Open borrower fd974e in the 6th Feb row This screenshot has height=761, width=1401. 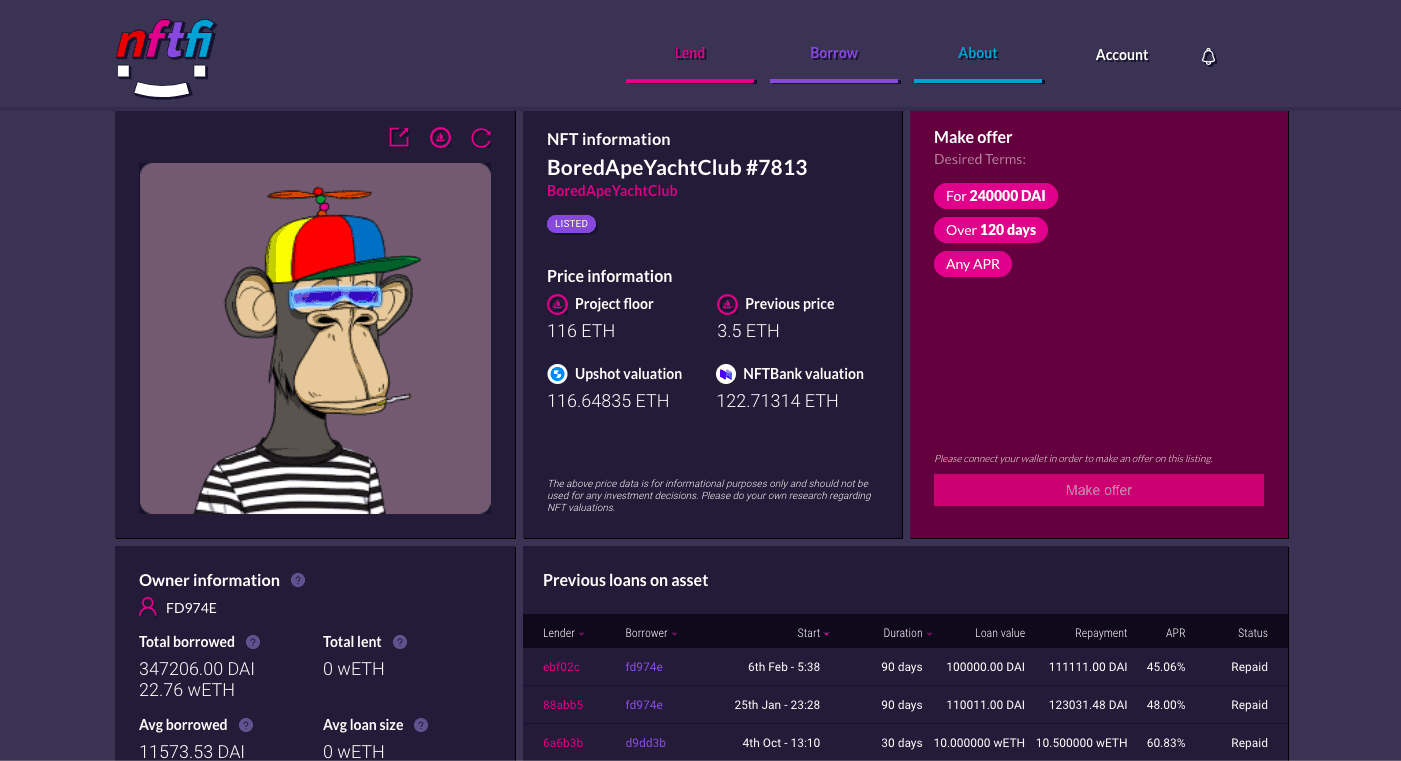pyautogui.click(x=644, y=667)
